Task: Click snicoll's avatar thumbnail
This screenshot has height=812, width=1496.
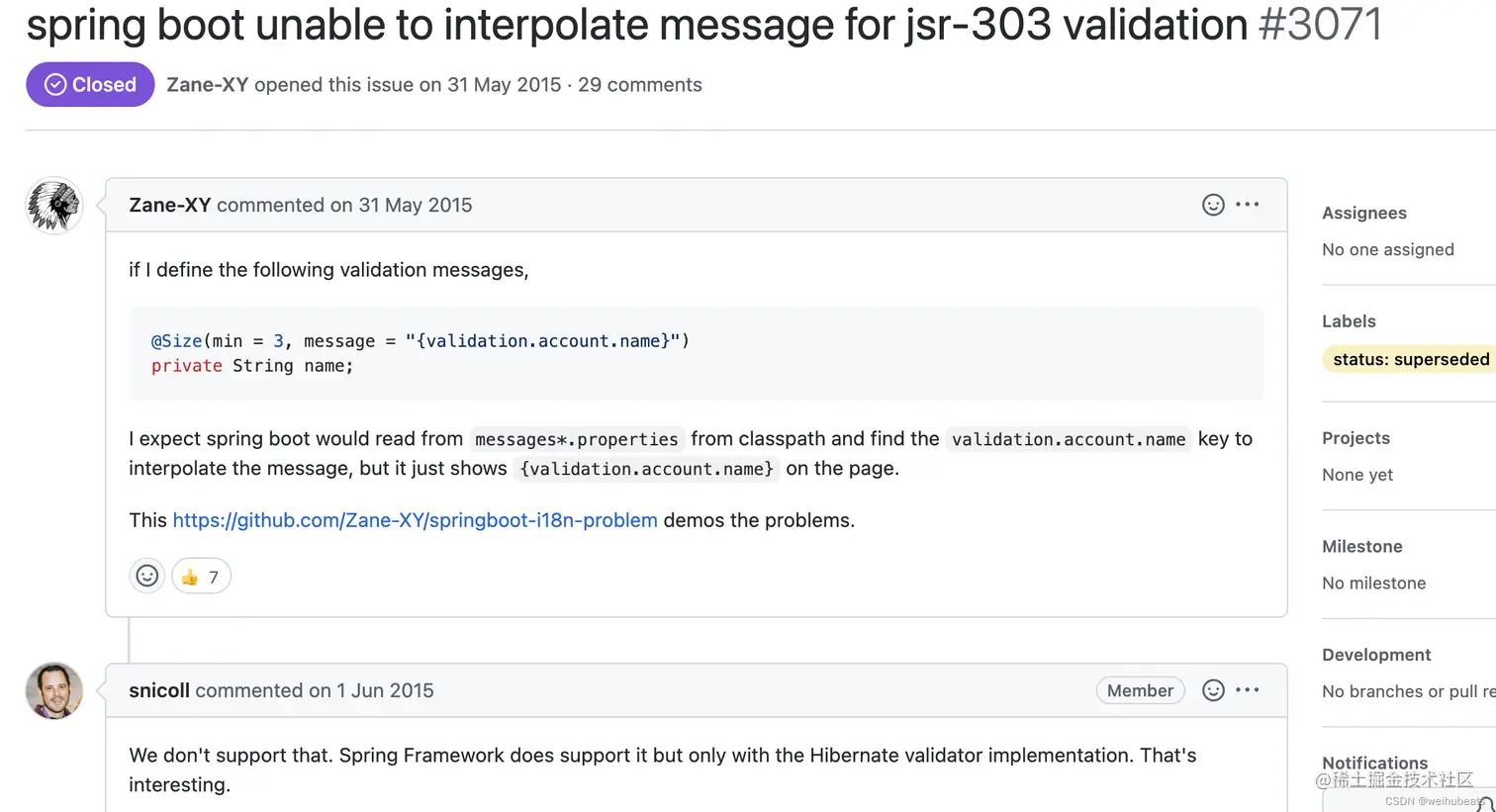Action: coord(53,690)
